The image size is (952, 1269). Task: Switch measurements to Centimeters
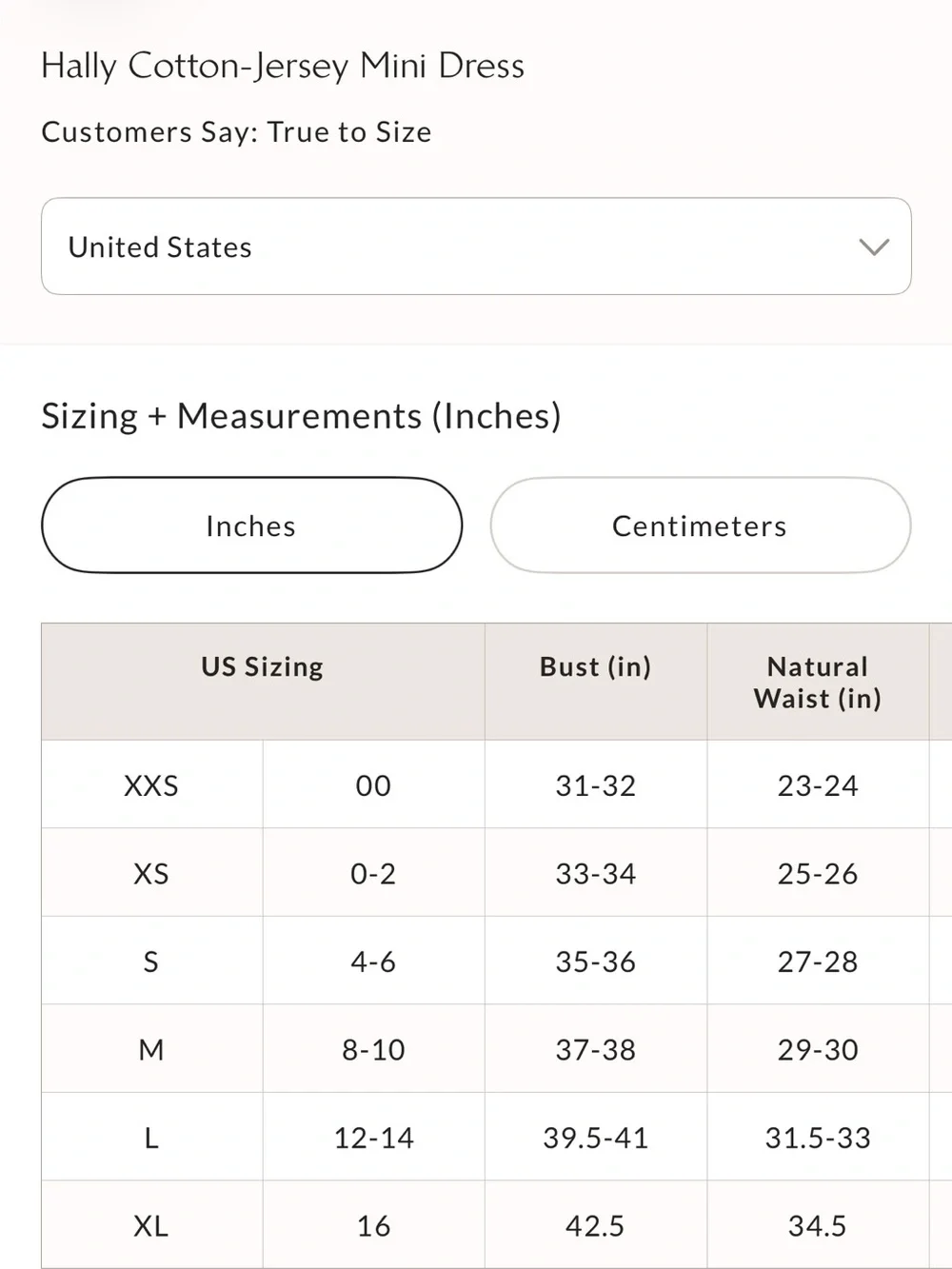click(700, 525)
